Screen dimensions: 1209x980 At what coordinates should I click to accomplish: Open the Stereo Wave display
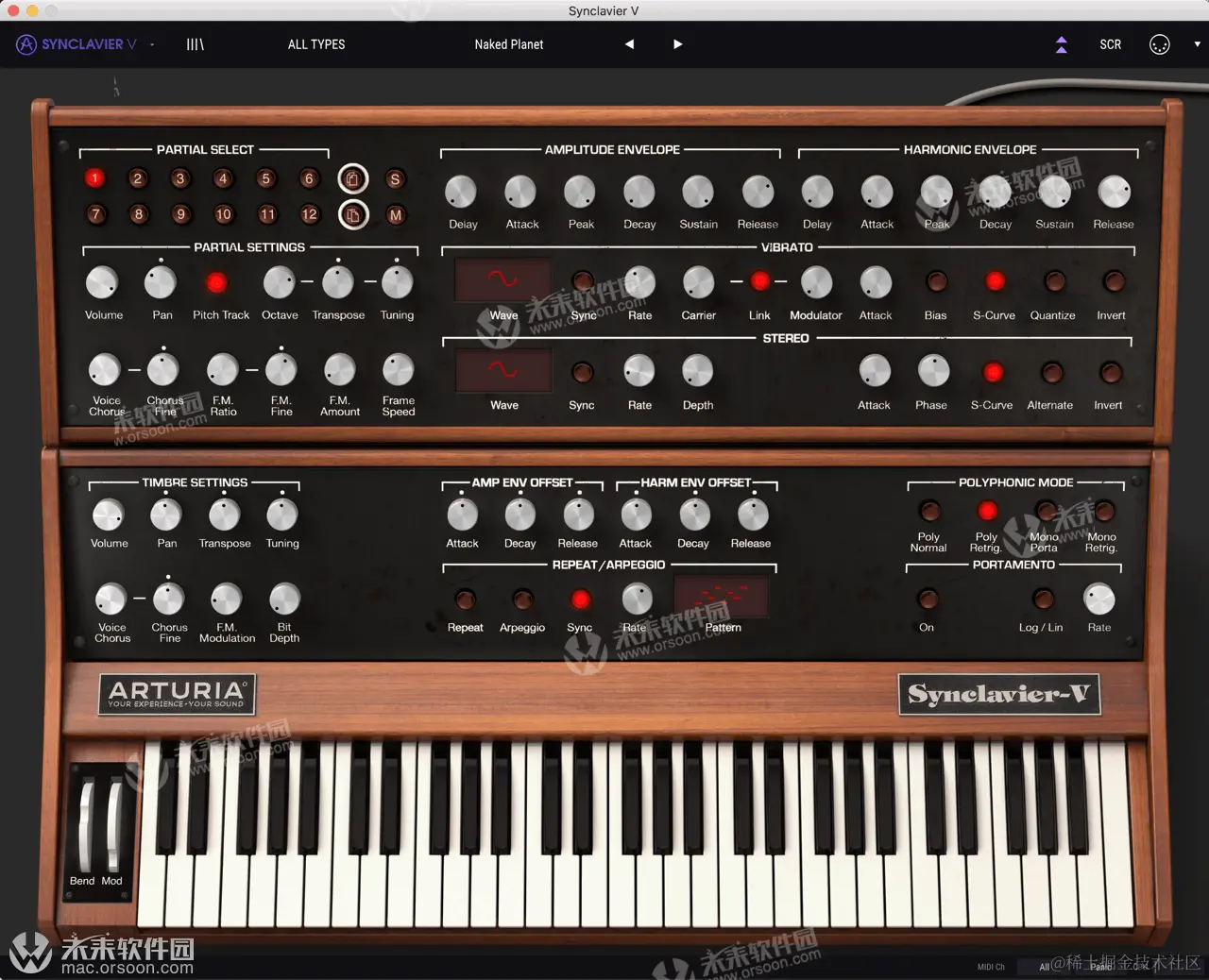[x=503, y=370]
